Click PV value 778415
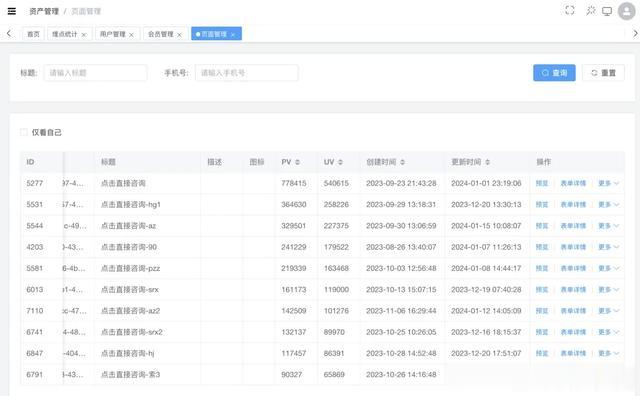The image size is (640, 396). (x=293, y=183)
